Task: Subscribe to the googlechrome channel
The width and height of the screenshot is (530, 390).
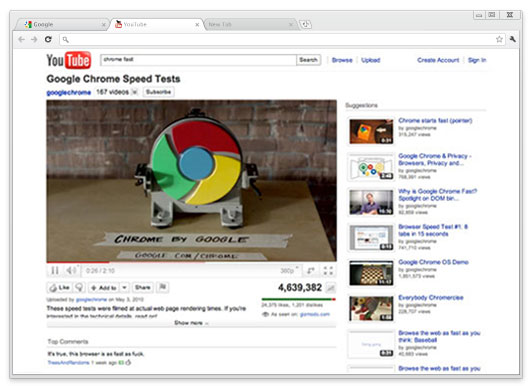Action: [159, 92]
